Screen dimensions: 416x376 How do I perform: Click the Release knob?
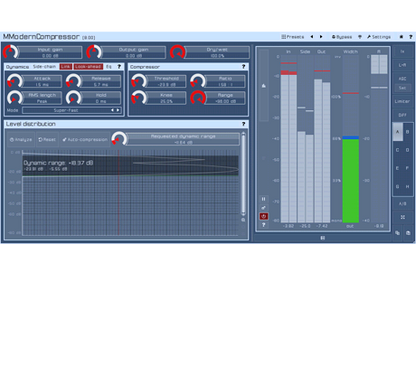click(x=73, y=81)
